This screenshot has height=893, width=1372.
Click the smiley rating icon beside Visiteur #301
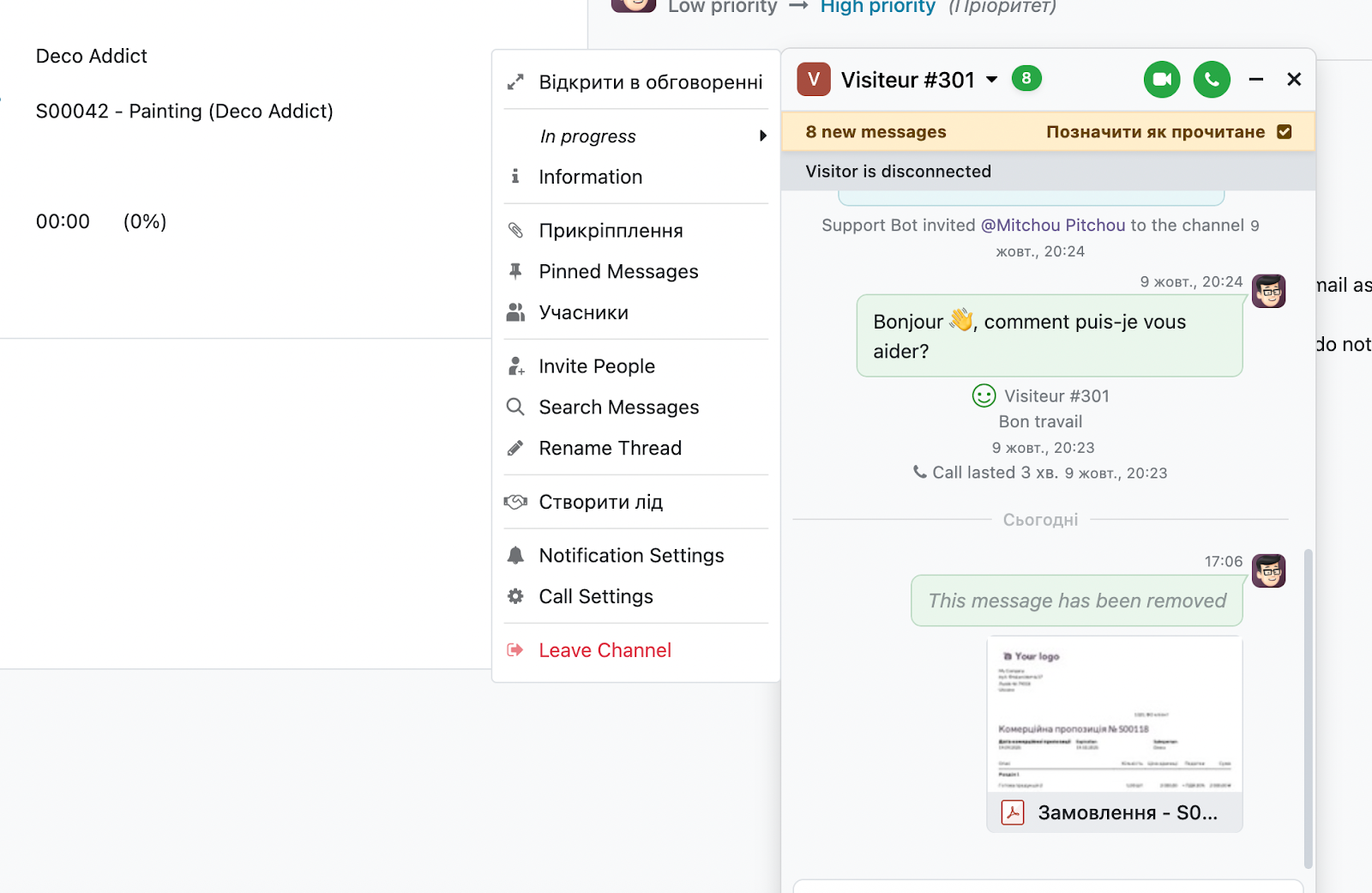[x=984, y=395]
